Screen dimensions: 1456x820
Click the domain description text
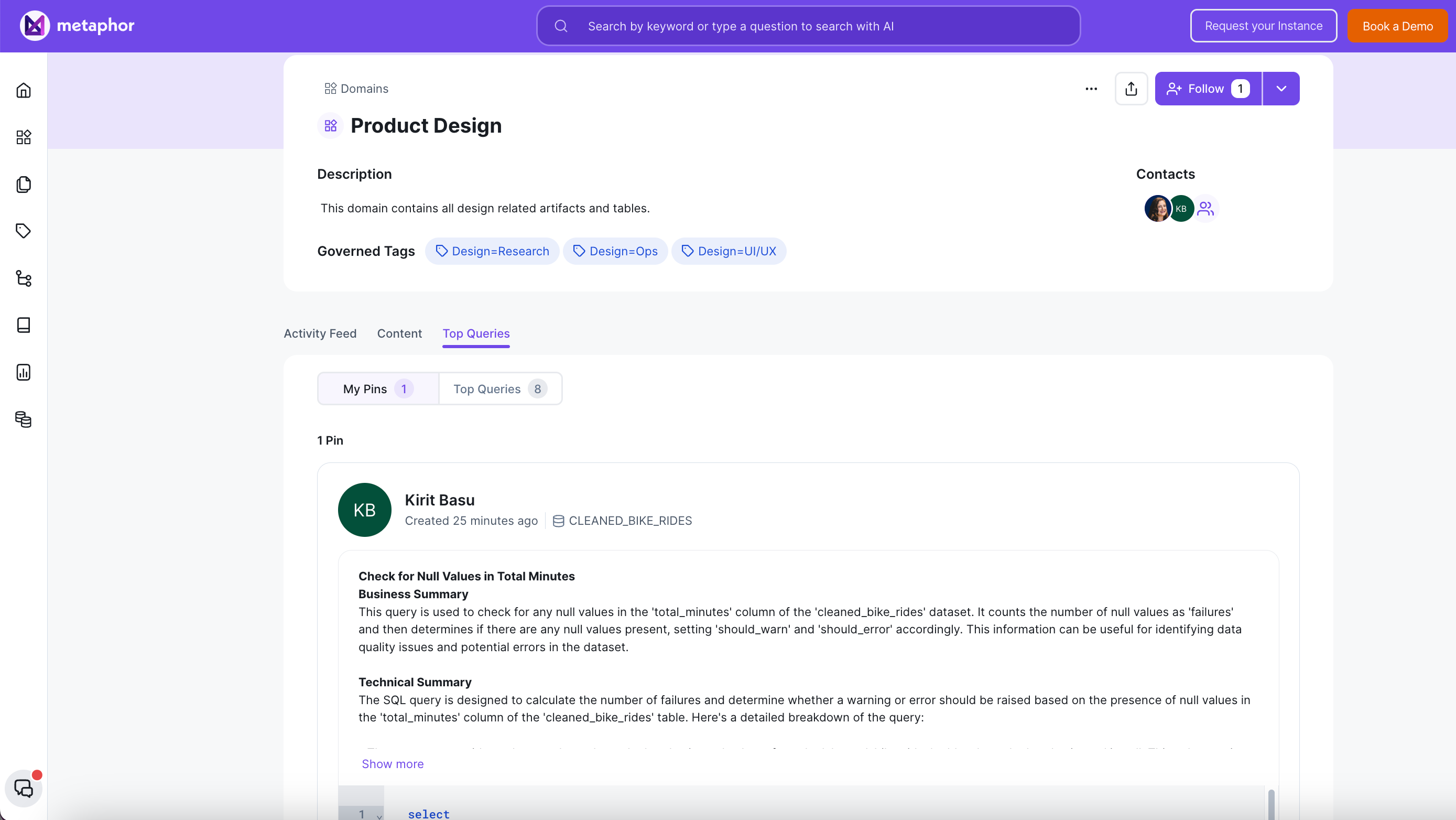tap(485, 208)
